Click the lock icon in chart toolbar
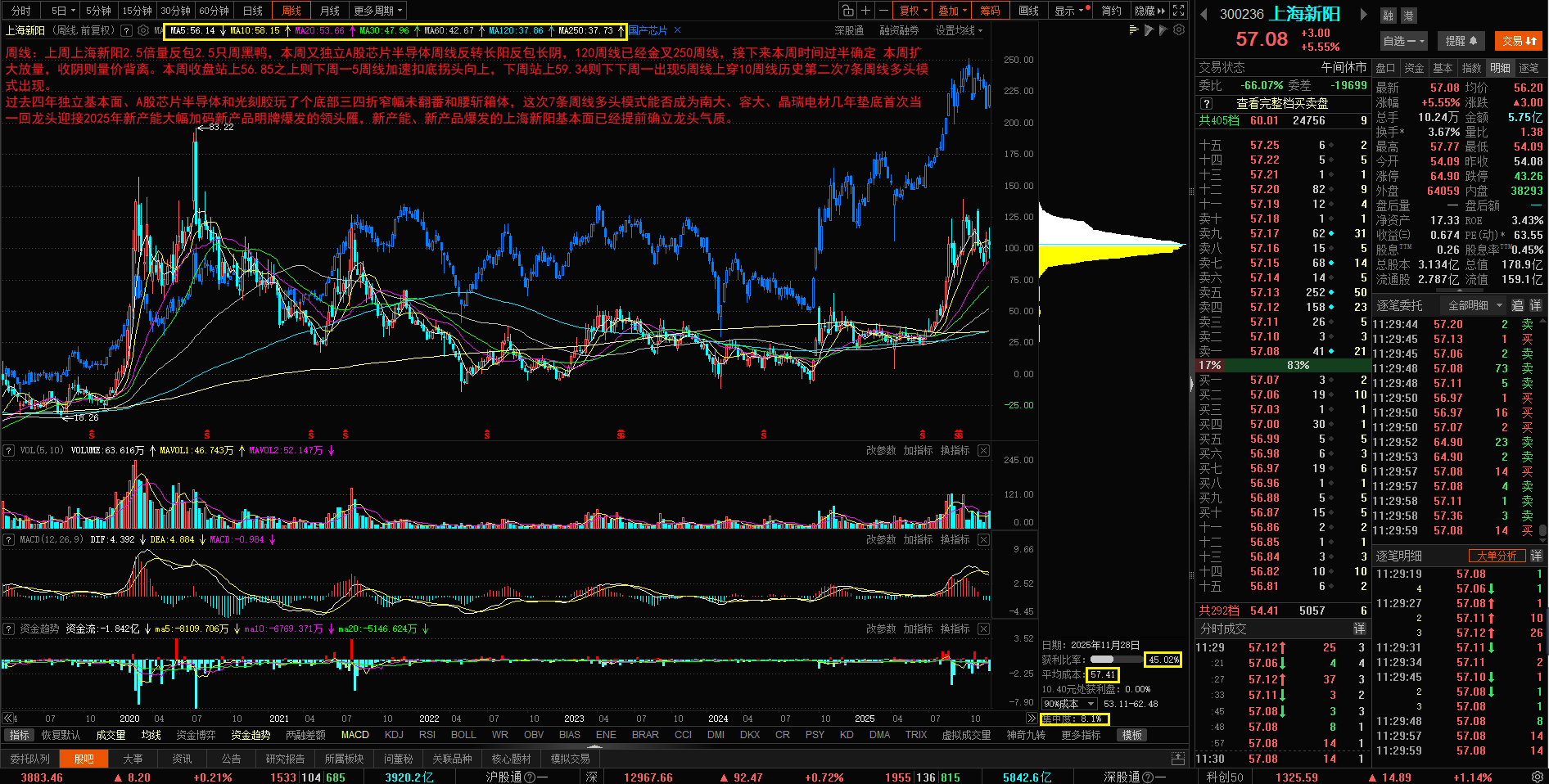The image size is (1549, 784). (x=847, y=11)
